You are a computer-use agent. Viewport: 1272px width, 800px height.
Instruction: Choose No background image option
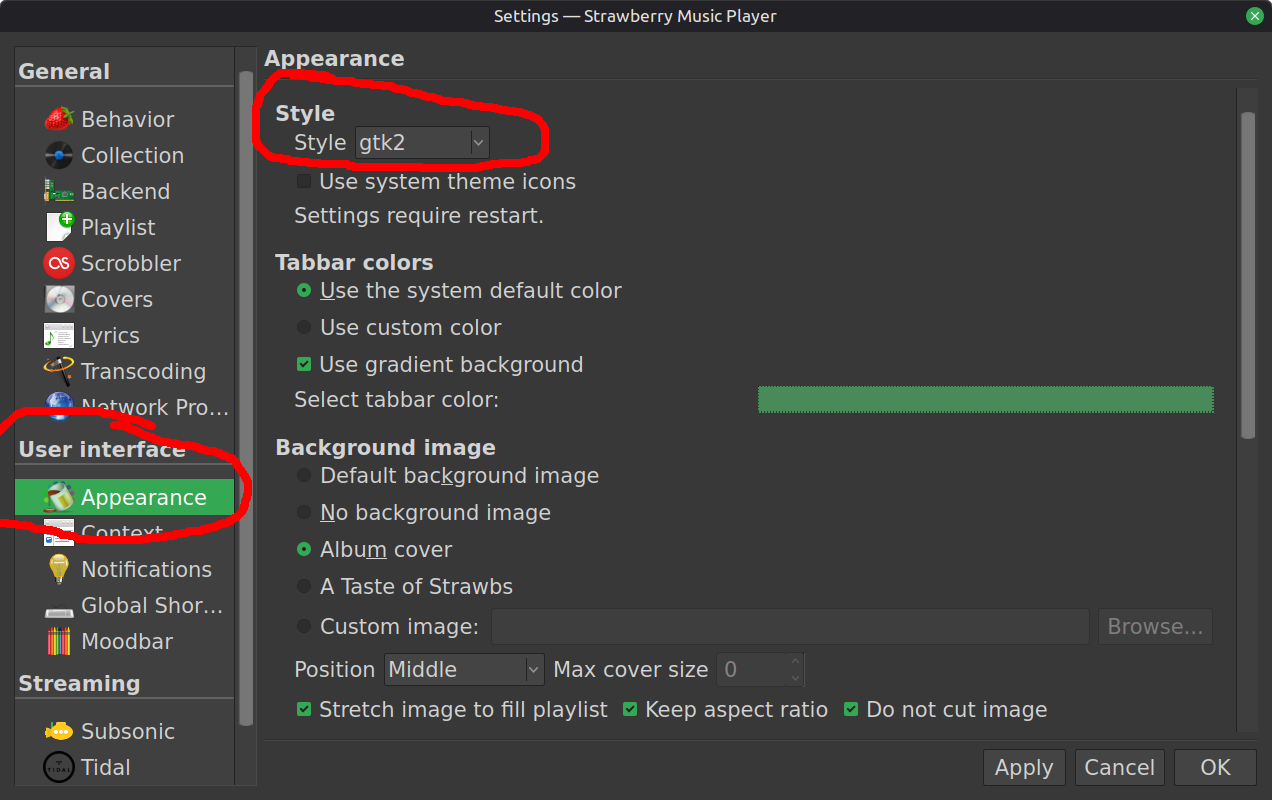[304, 513]
